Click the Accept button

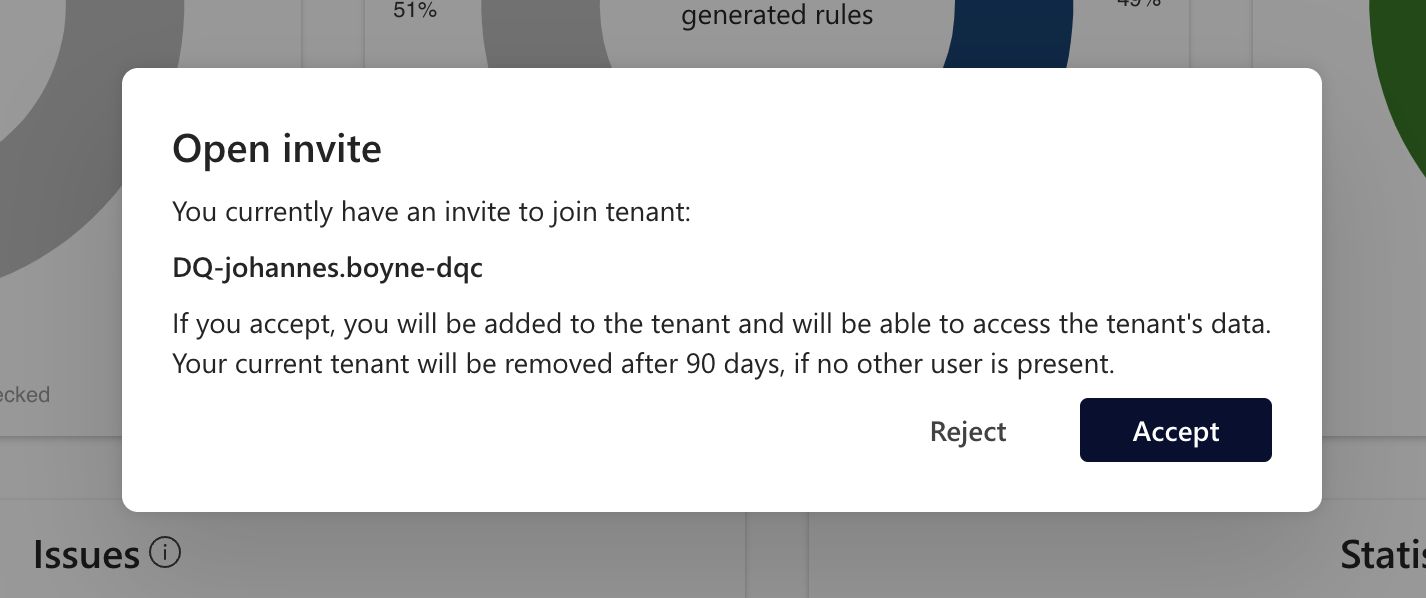pyautogui.click(x=1175, y=431)
